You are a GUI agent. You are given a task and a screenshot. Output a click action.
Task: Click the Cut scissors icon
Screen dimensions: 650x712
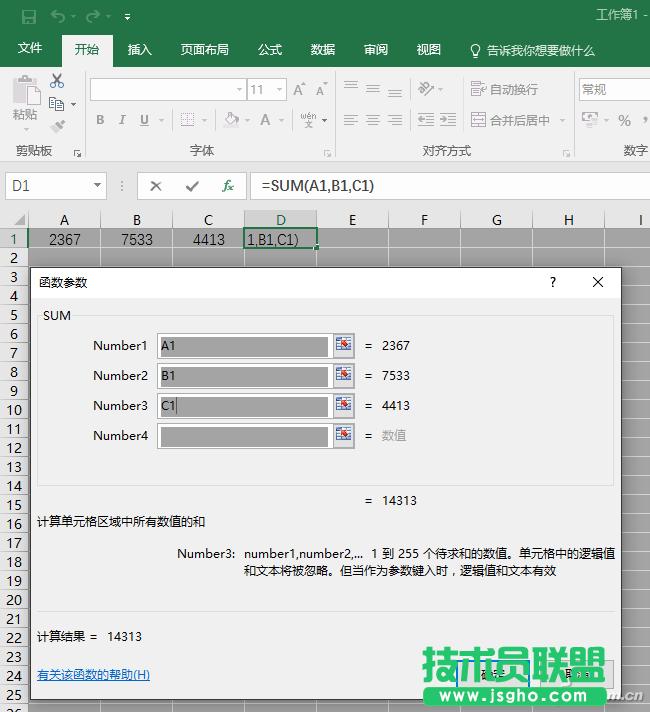[x=57, y=81]
